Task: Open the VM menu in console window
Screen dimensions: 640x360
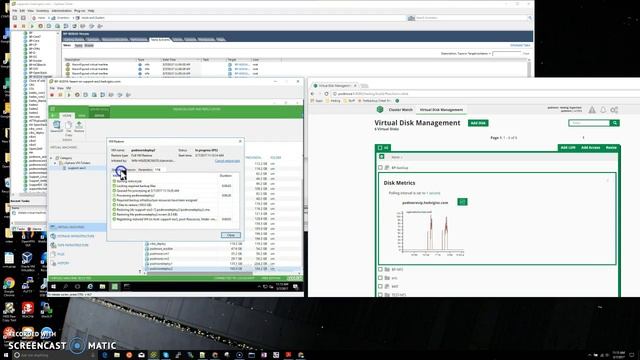Action: pos(69,88)
